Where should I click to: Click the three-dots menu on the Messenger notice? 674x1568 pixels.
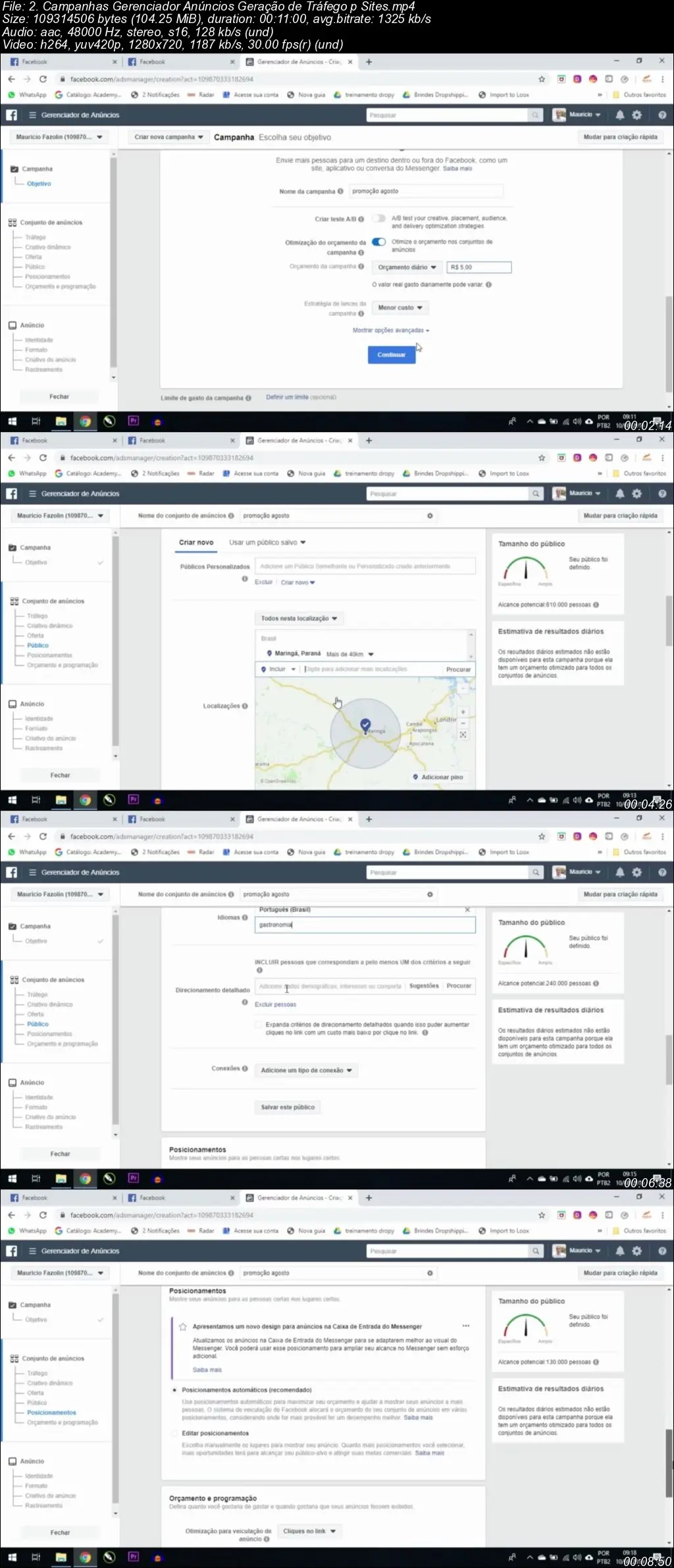click(466, 1326)
